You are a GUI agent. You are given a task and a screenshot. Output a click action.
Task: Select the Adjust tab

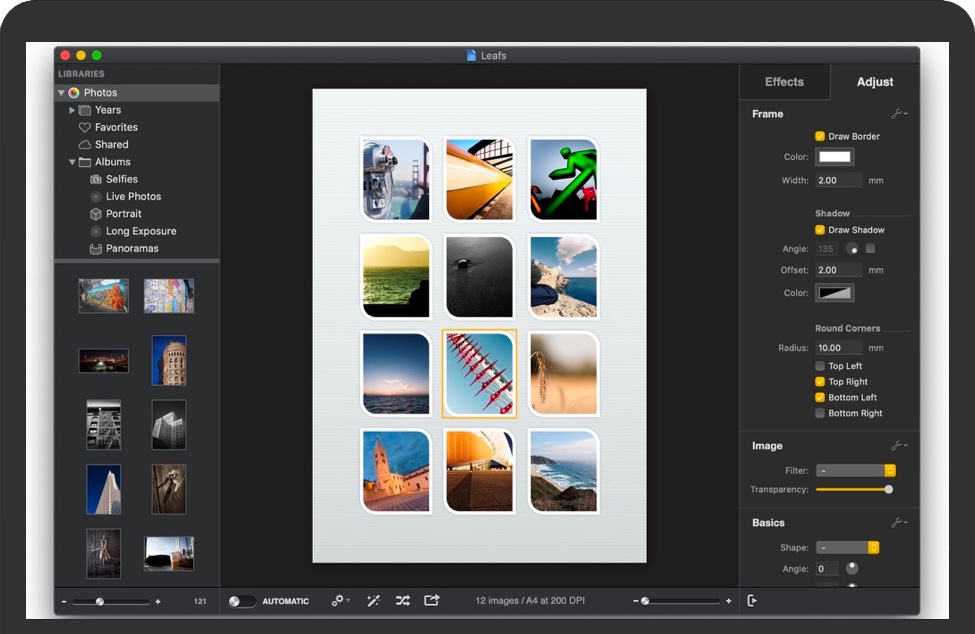click(x=875, y=82)
